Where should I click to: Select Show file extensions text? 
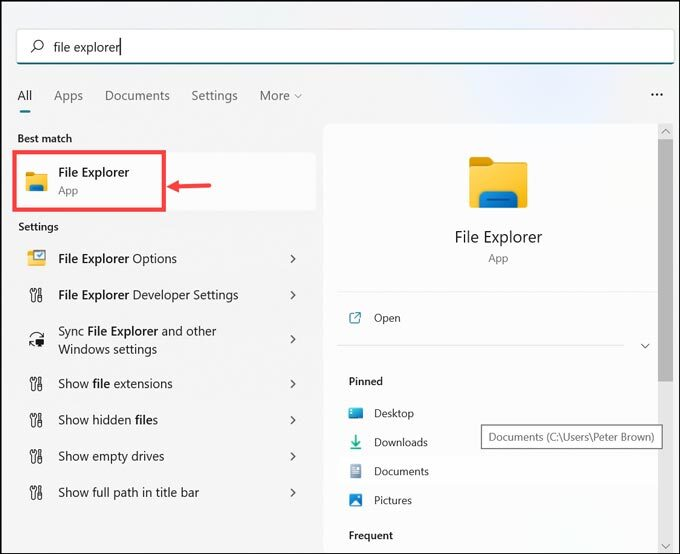pos(115,384)
